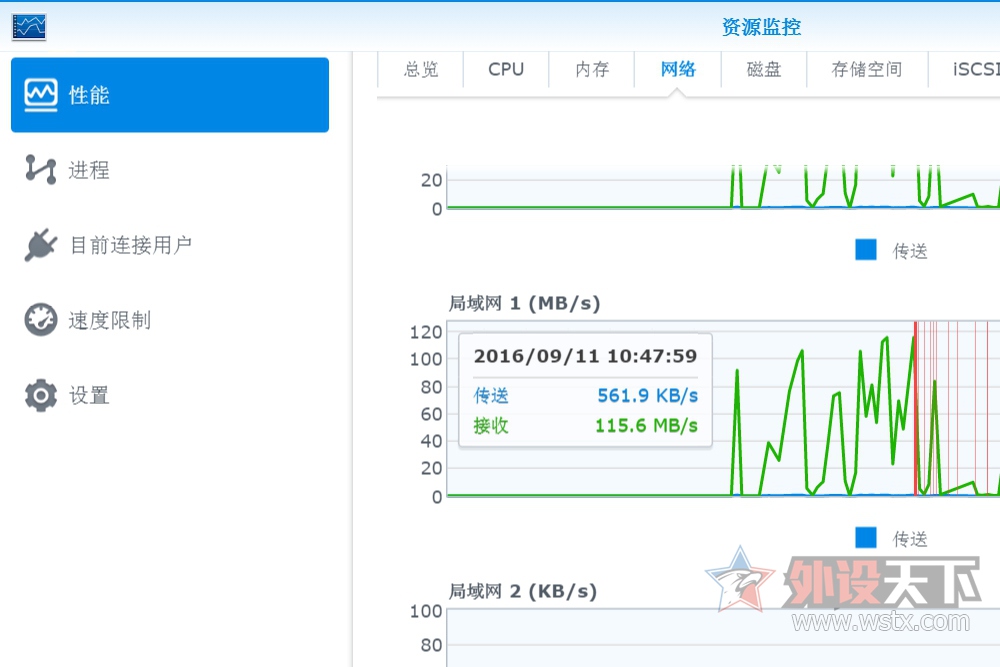This screenshot has height=667, width=1000.
Task: Switch to the 总览 tab
Action: (x=421, y=70)
